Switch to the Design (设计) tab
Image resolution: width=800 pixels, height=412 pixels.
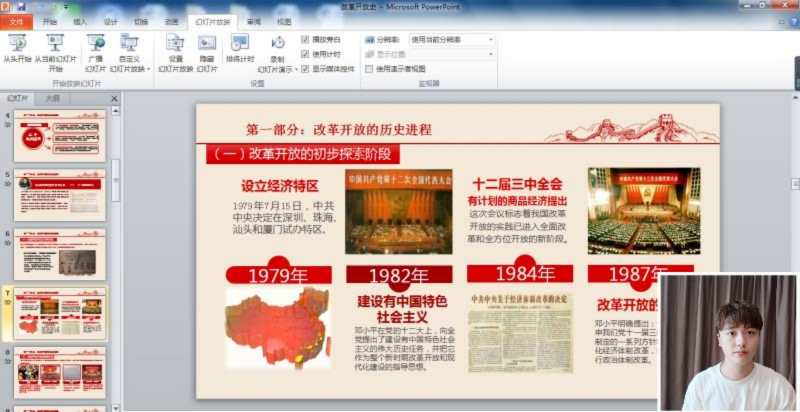point(111,22)
